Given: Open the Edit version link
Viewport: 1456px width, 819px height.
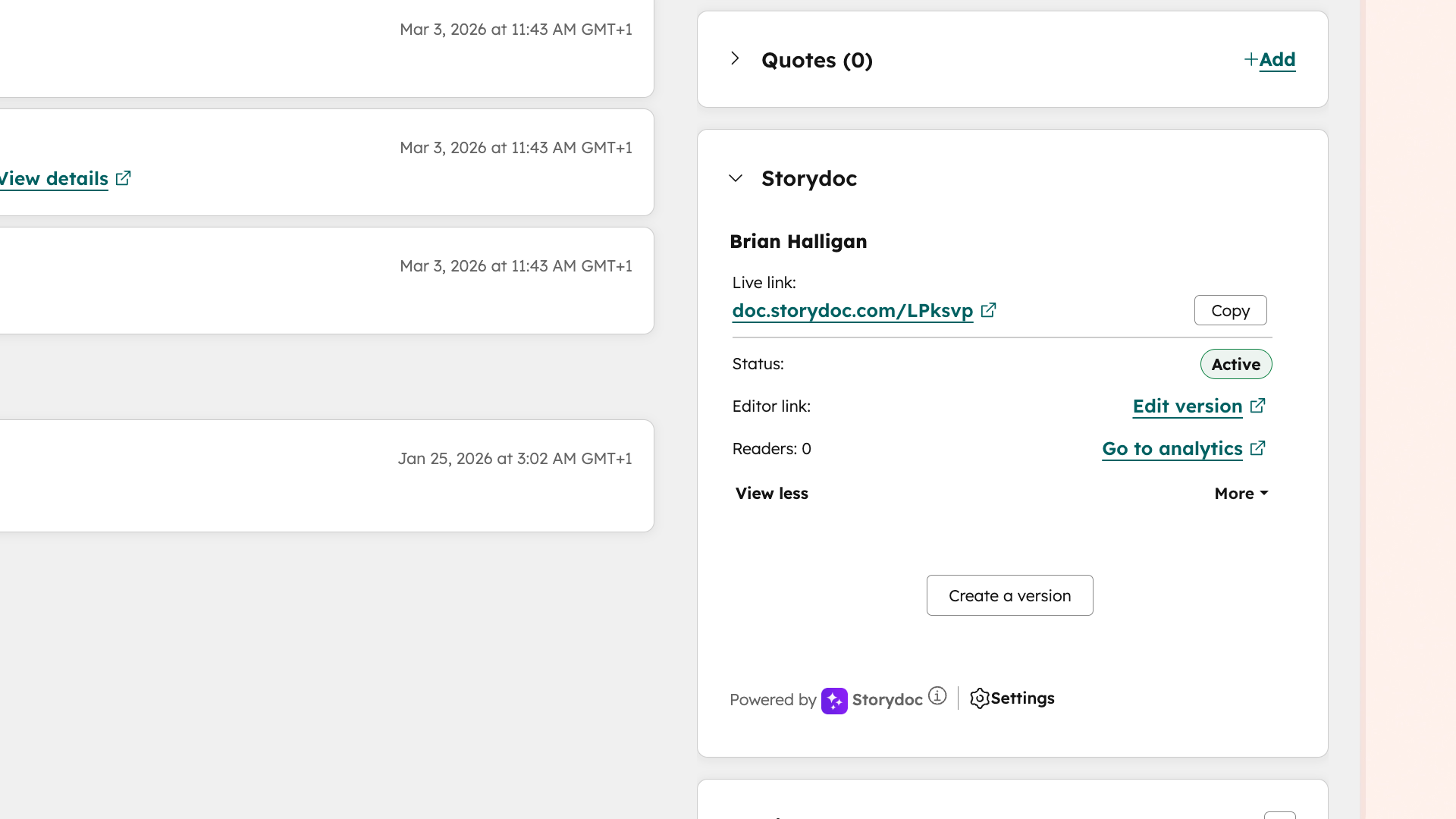Looking at the screenshot, I should [1188, 406].
